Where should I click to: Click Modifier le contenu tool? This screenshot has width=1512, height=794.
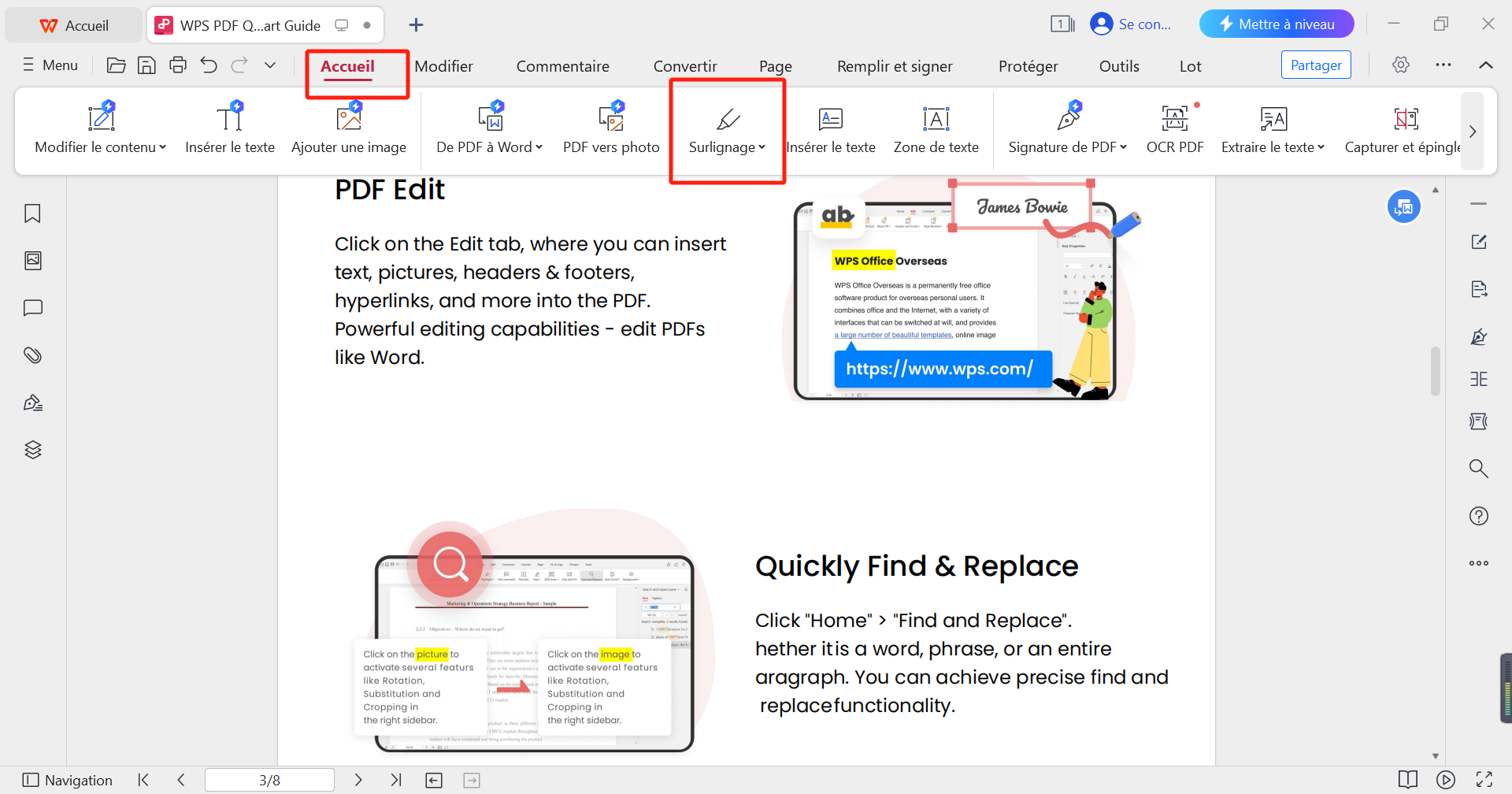(x=101, y=128)
